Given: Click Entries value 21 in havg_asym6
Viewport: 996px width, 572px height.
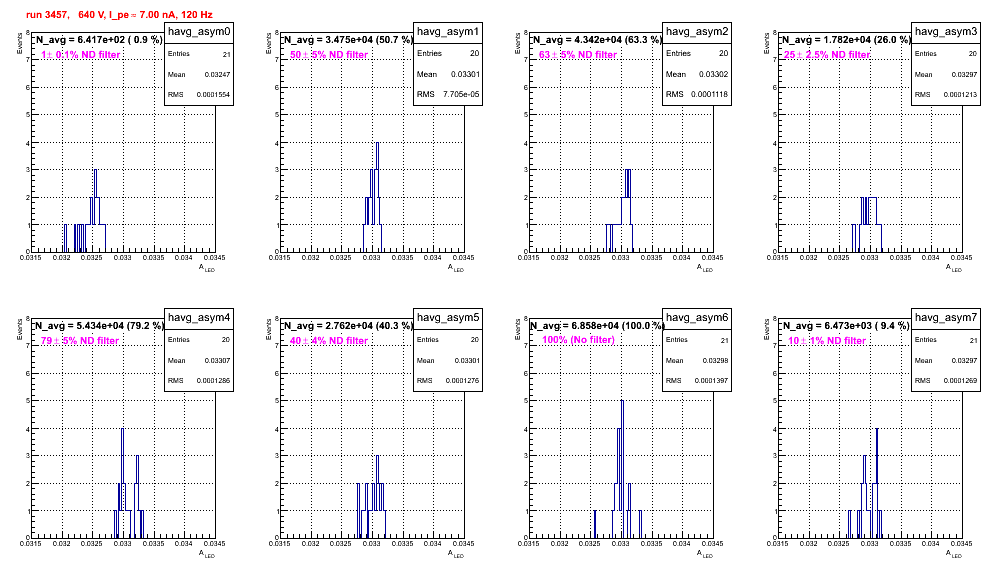Looking at the screenshot, I should [725, 340].
